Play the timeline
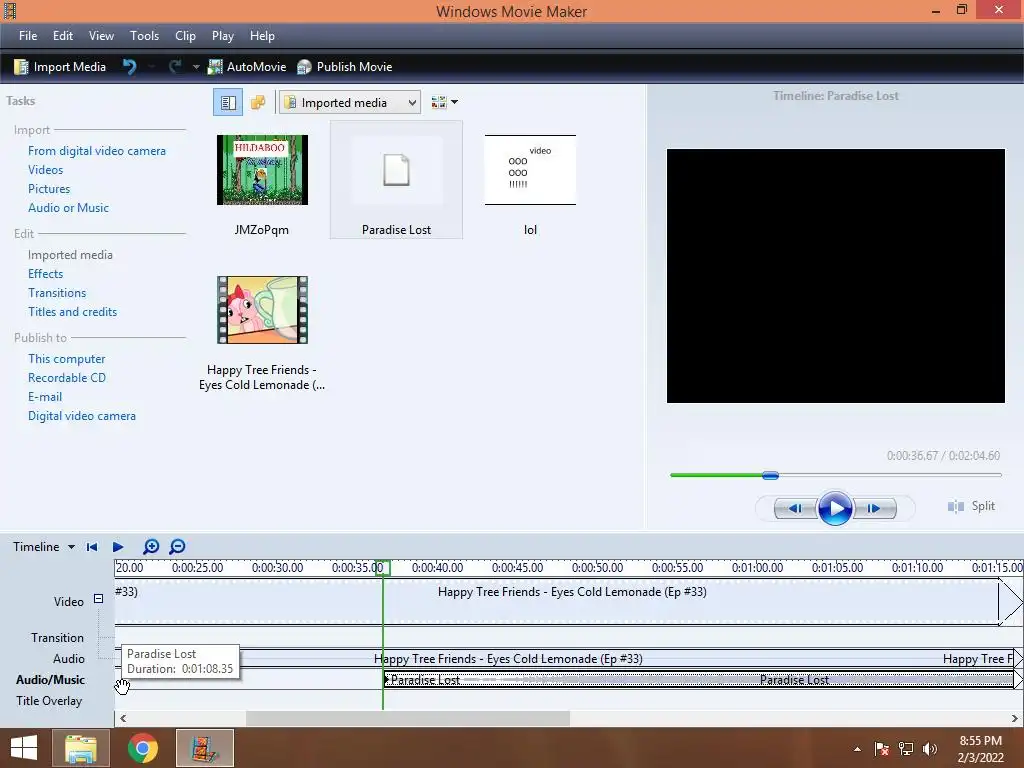Image resolution: width=1024 pixels, height=768 pixels. [x=118, y=547]
